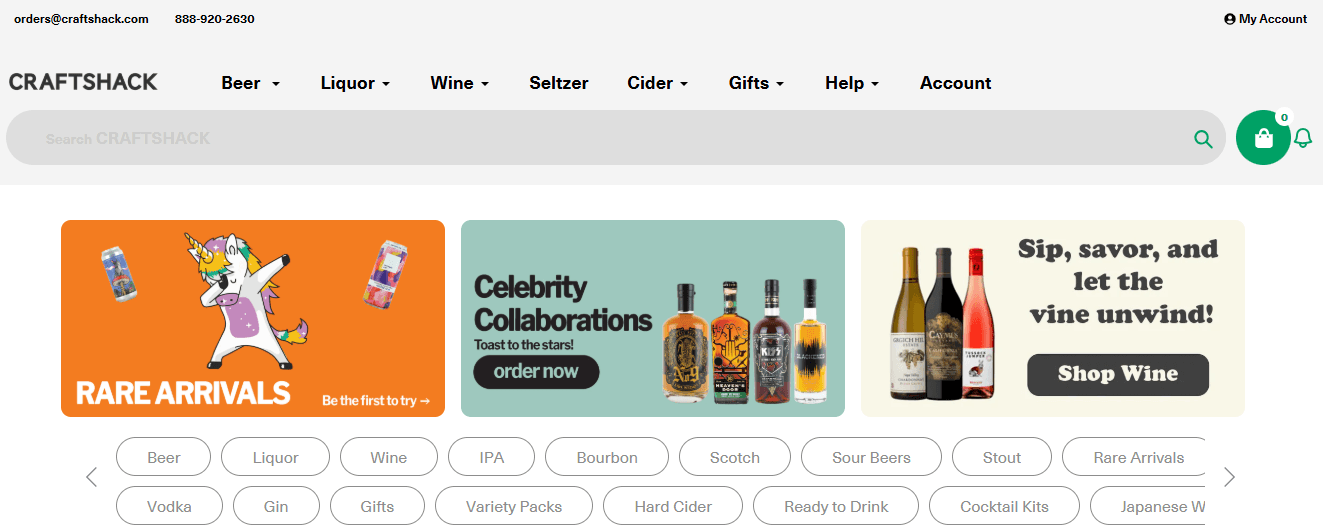Advance category chips with right arrow
The width and height of the screenshot is (1323, 531).
tap(1230, 477)
